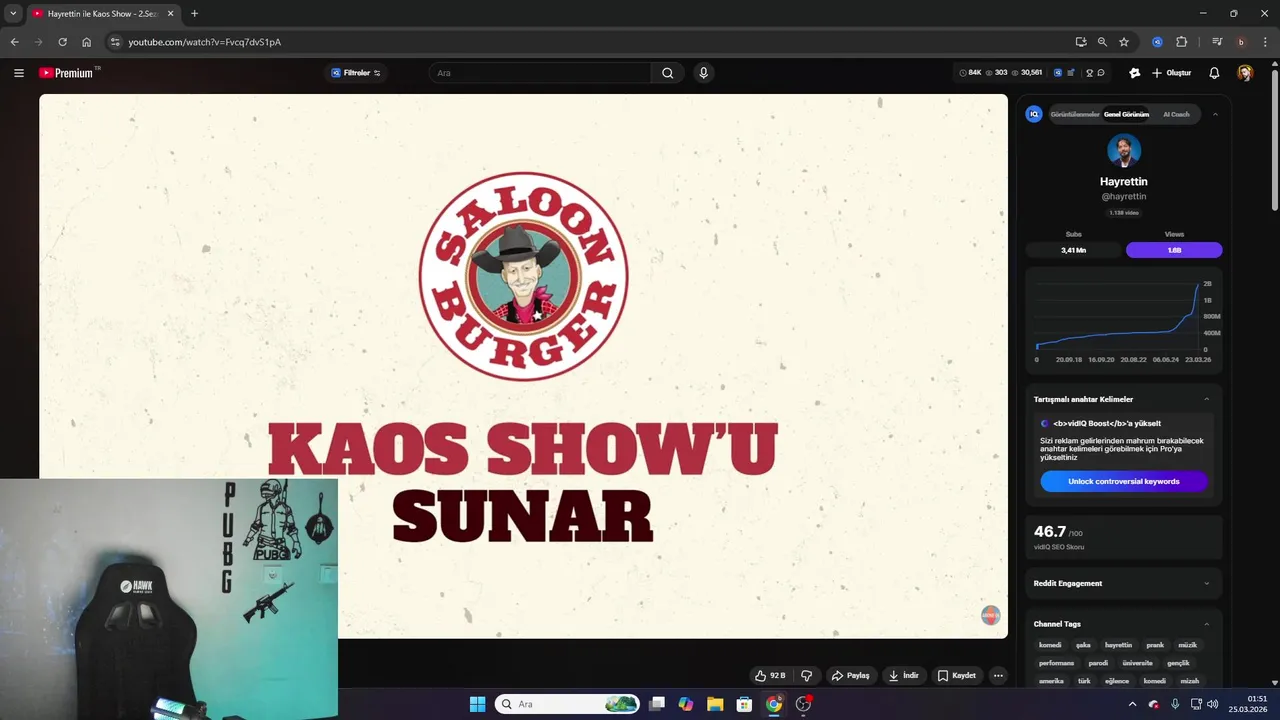Install app icon in address bar
Screen dimensions: 1280x720
tap(1081, 42)
